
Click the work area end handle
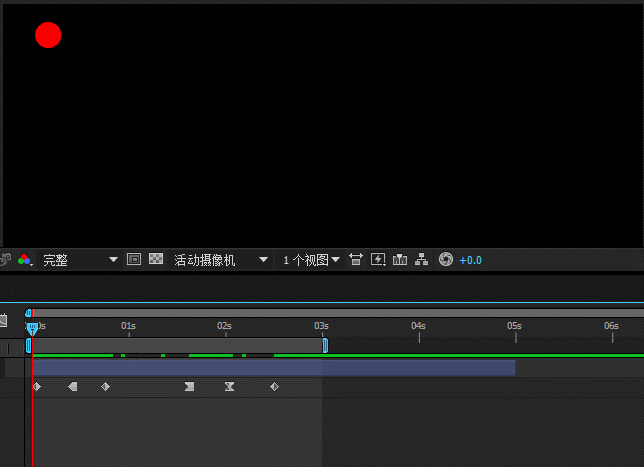(325, 345)
